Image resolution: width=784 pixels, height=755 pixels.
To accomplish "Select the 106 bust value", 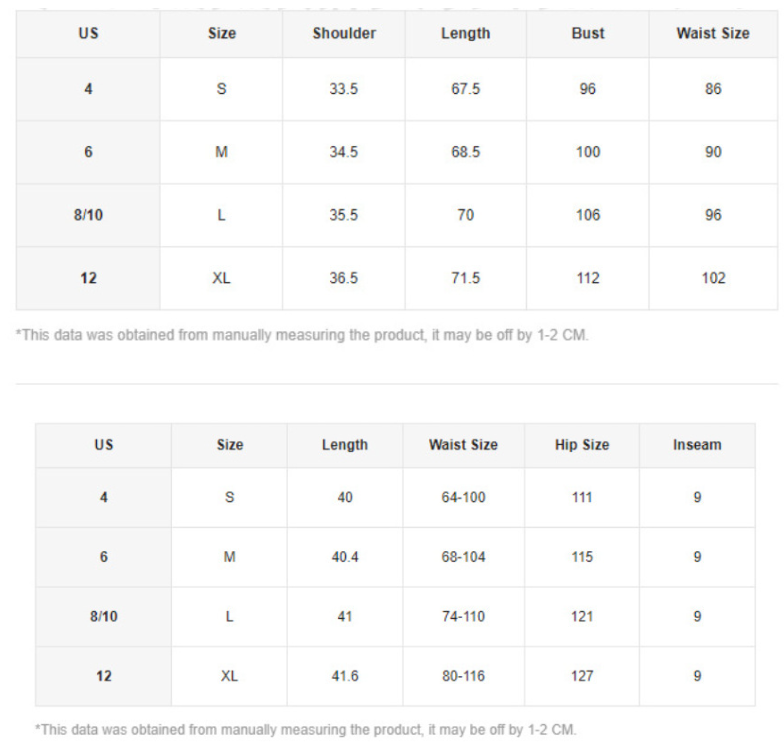I will pyautogui.click(x=588, y=215).
